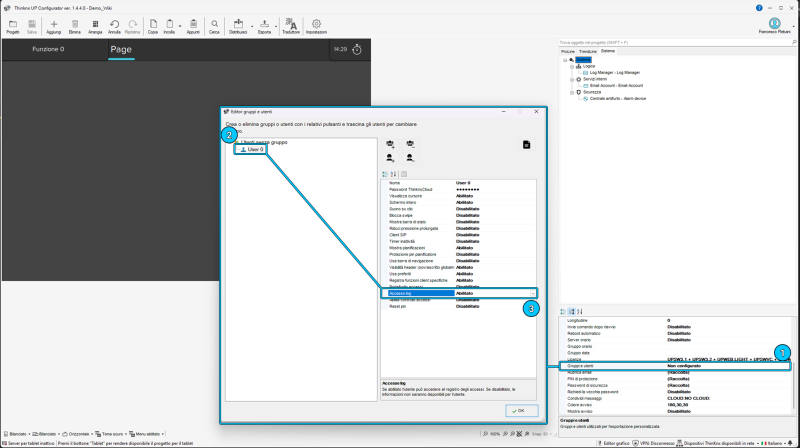Select Email Account tree item
Image resolution: width=800 pixels, height=448 pixels.
pyautogui.click(x=616, y=86)
